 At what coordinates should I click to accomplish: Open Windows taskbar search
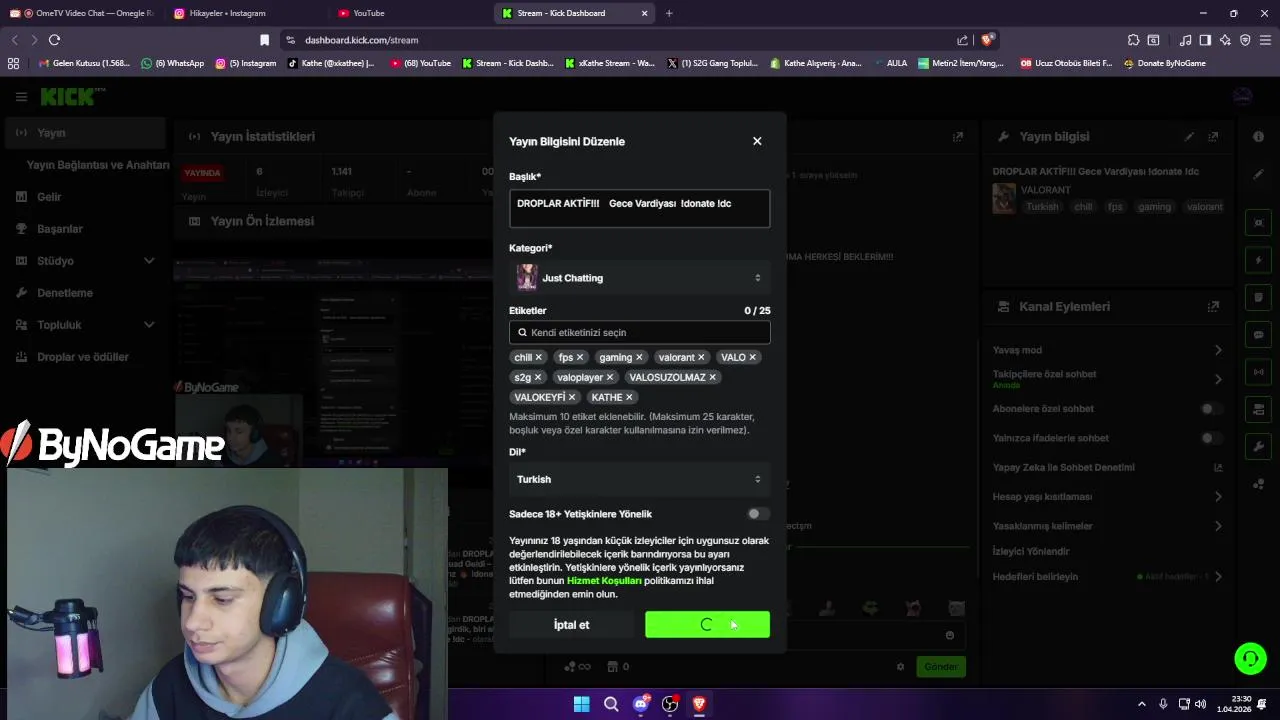pyautogui.click(x=611, y=704)
